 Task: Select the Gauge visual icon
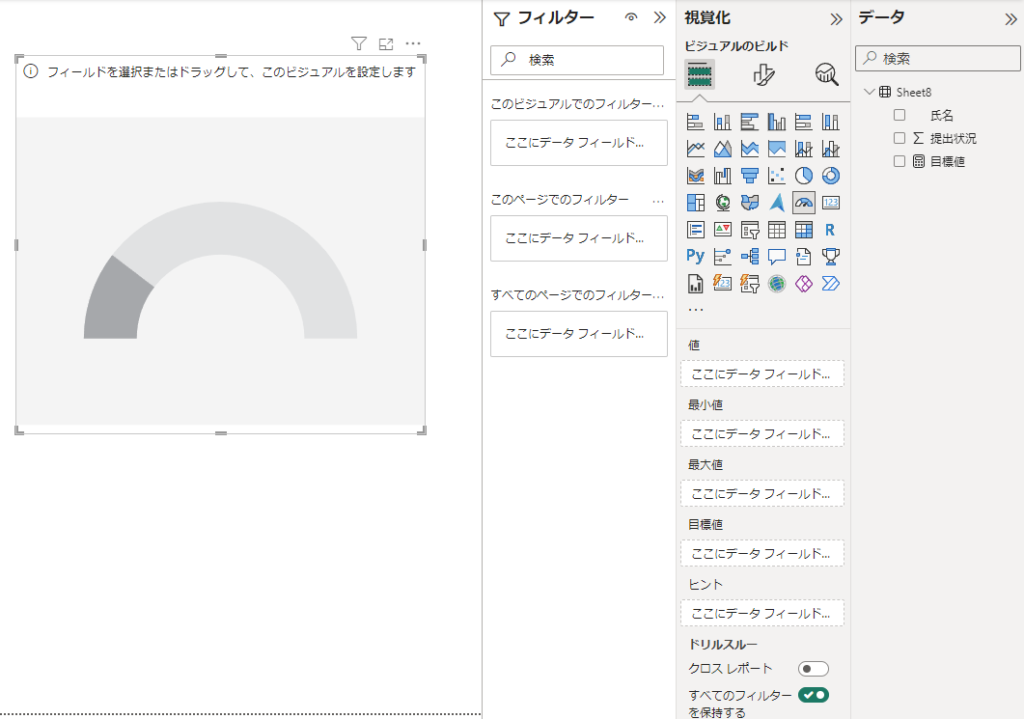tap(804, 203)
